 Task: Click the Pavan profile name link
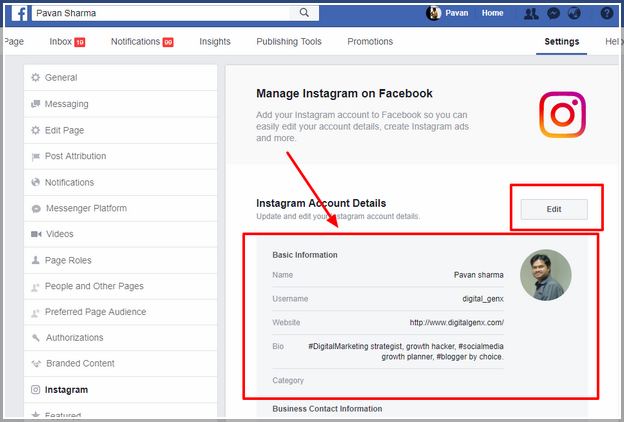tap(456, 13)
